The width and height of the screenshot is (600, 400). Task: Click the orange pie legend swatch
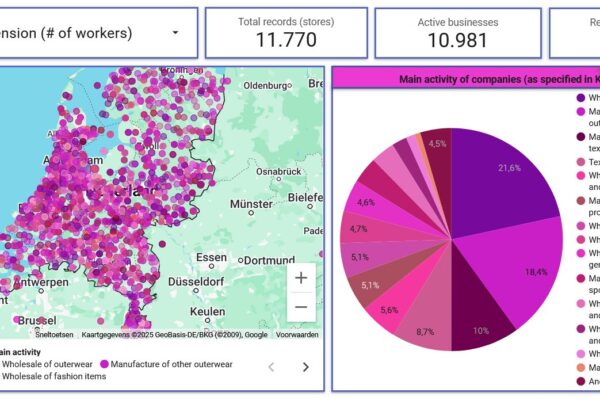coord(580,368)
